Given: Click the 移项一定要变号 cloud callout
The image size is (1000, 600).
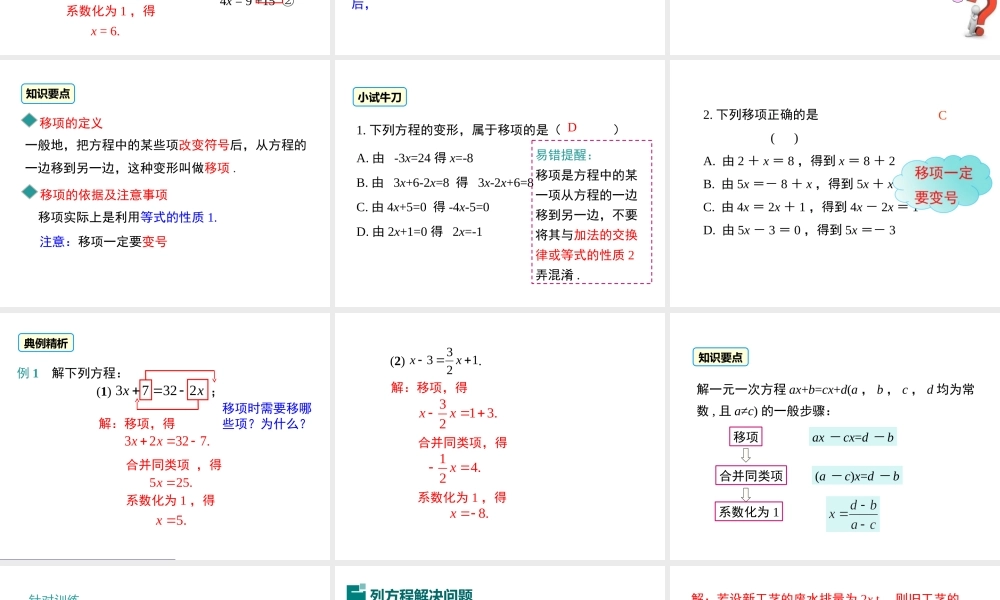Looking at the screenshot, I should pyautogui.click(x=942, y=184).
